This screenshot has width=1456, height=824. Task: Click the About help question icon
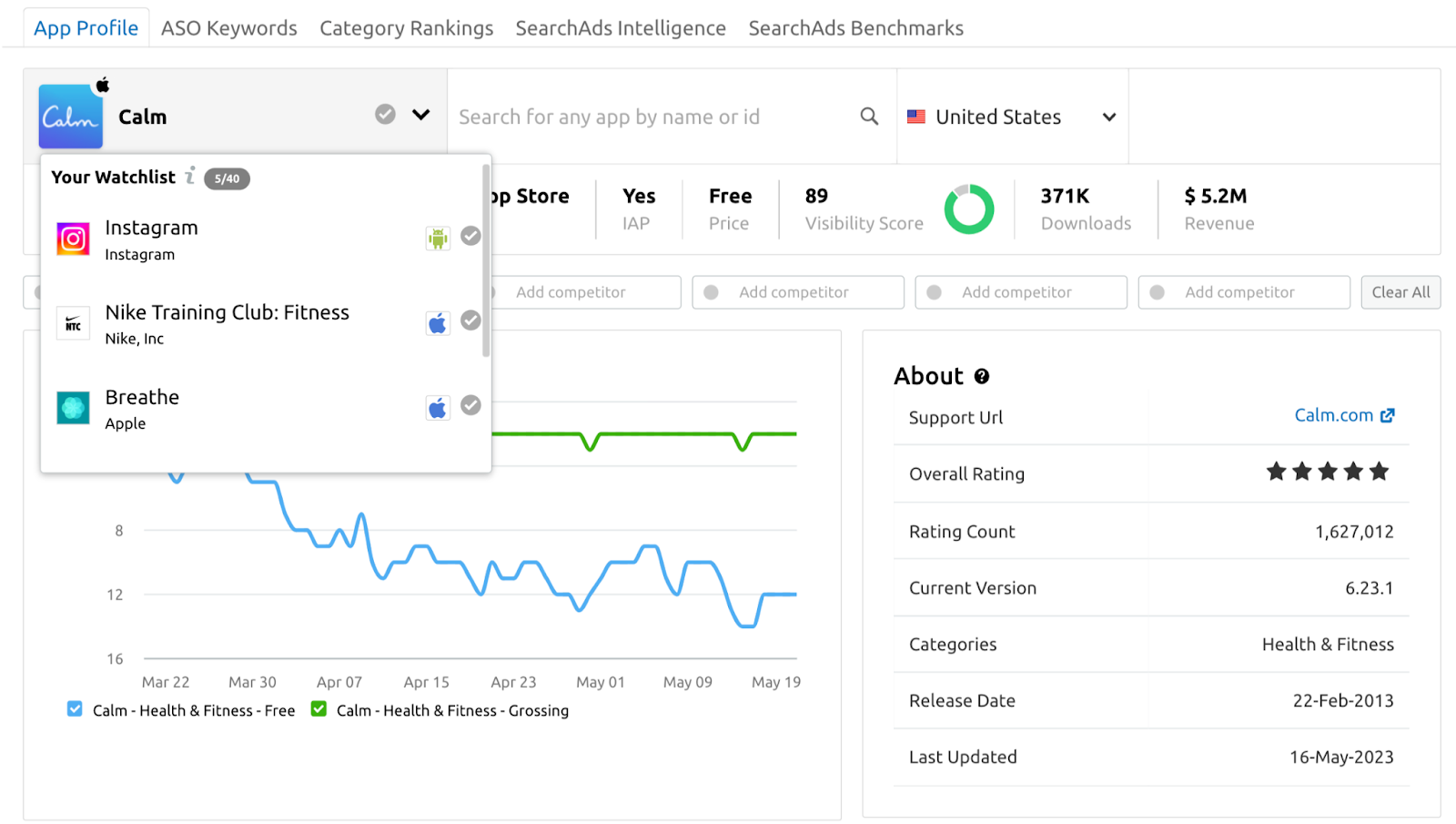[x=981, y=376]
